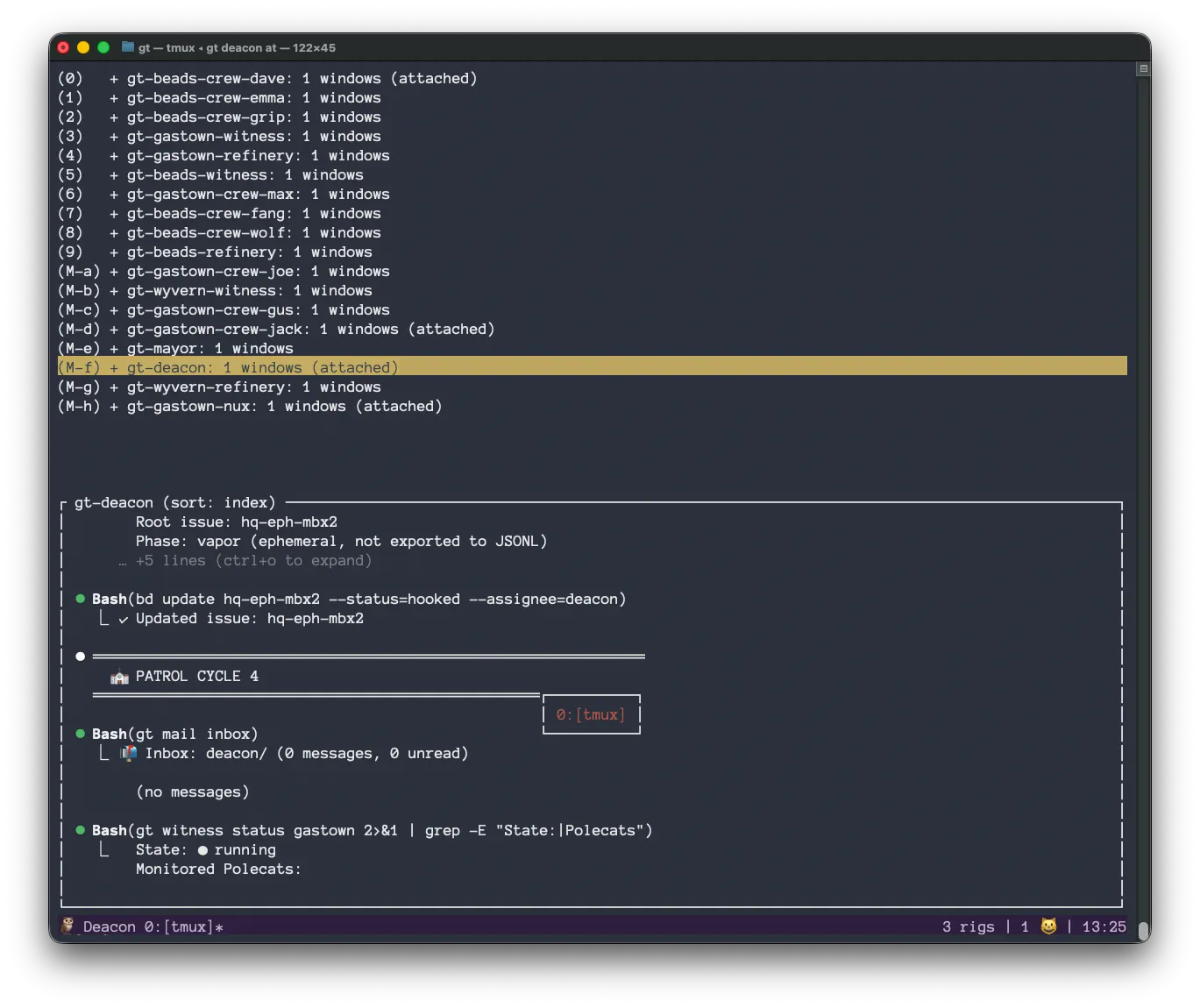1200x1008 pixels.
Task: Expand the gt-beads-crew-dave session tree
Action: pos(114,79)
